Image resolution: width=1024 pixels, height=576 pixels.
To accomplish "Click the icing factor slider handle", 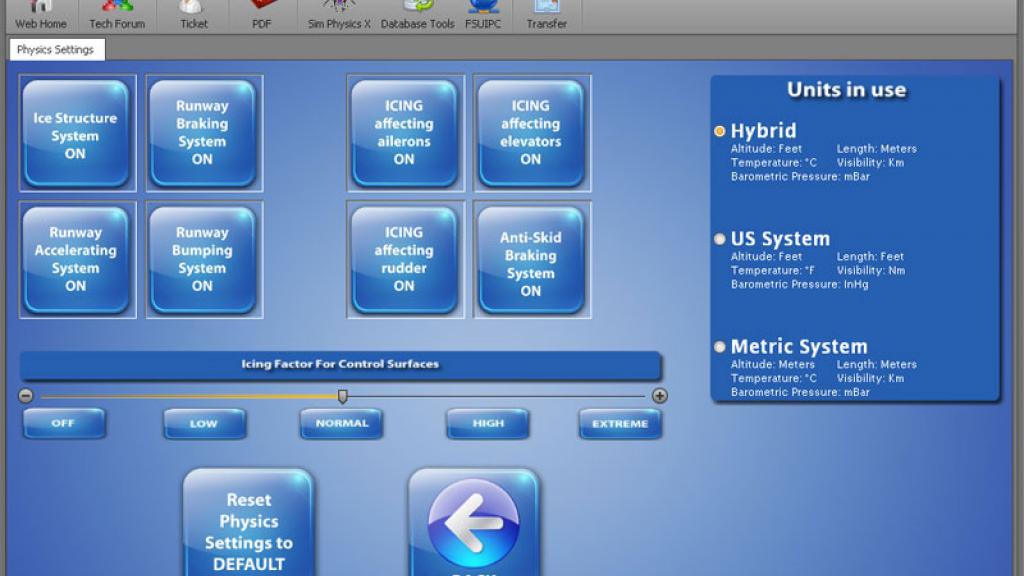I will pyautogui.click(x=342, y=396).
